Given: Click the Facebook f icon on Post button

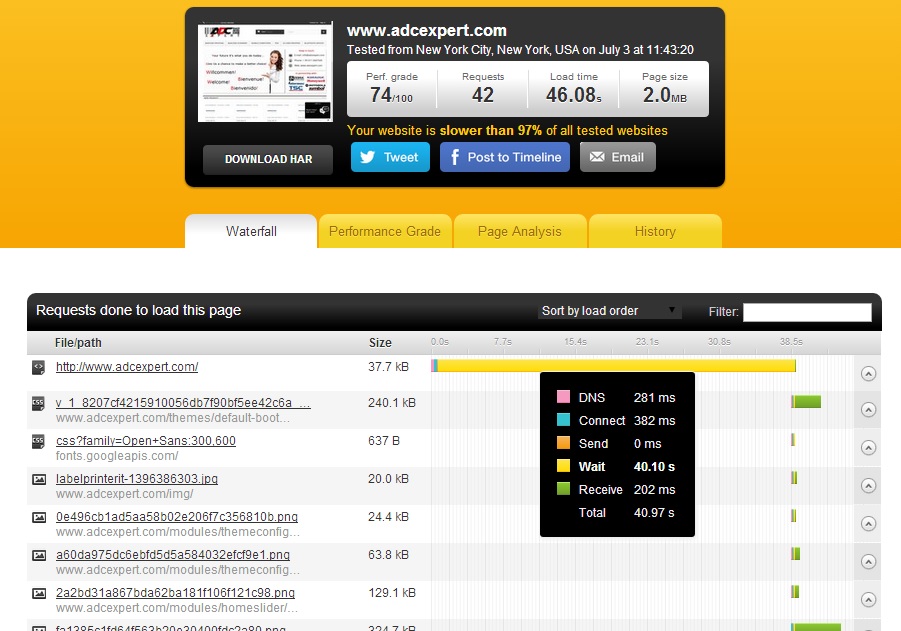Looking at the screenshot, I should pos(455,157).
